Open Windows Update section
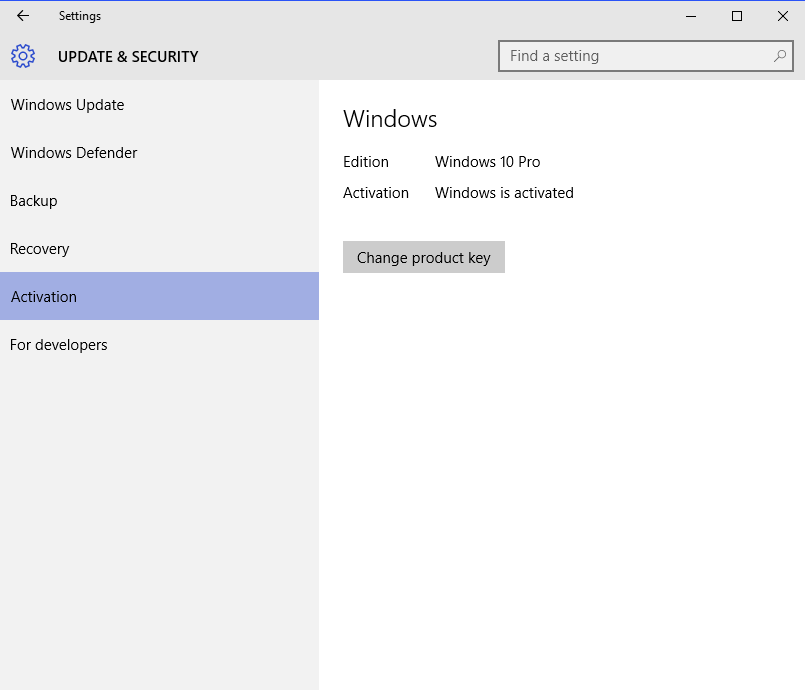 [x=159, y=105]
